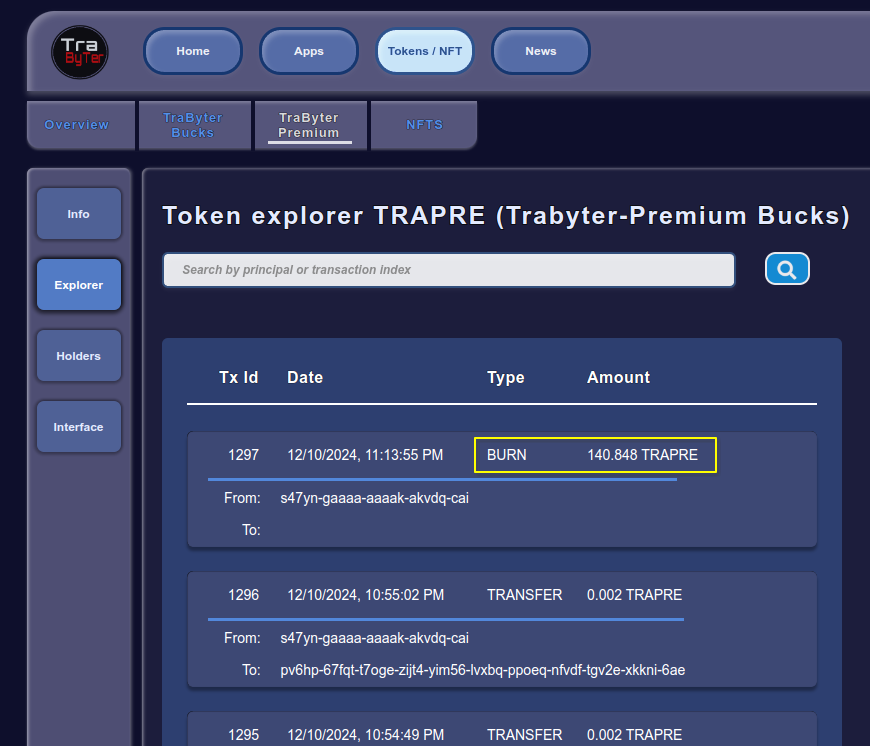Image resolution: width=870 pixels, height=746 pixels.
Task: Click 0.002 TRAPRE amount in transaction 1295
Action: [x=634, y=735]
